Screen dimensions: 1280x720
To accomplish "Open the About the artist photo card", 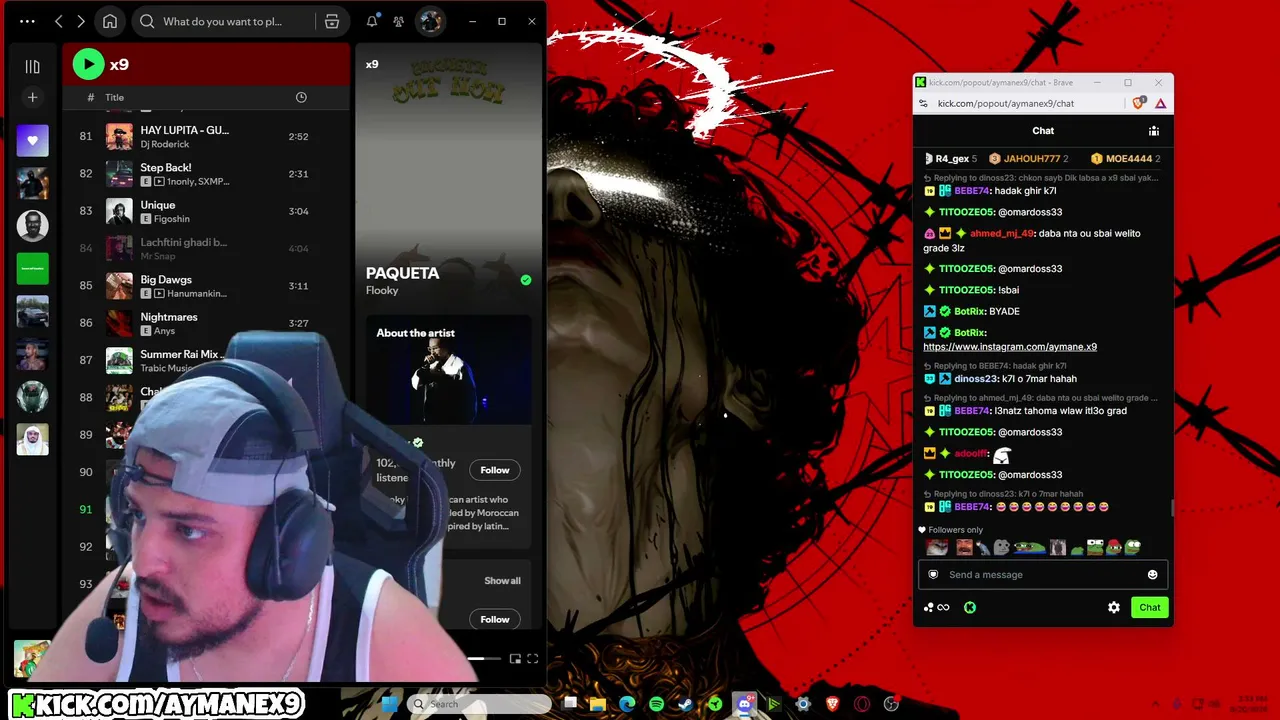I will (x=449, y=370).
